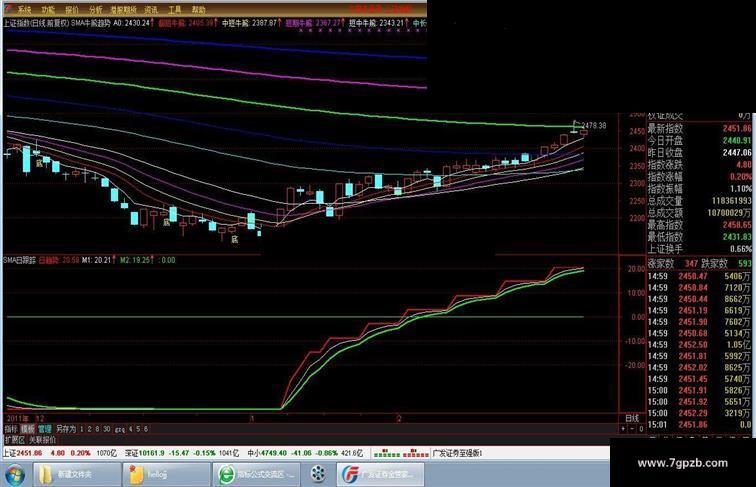
Task: Click the 另存为 button
Action: (66, 428)
